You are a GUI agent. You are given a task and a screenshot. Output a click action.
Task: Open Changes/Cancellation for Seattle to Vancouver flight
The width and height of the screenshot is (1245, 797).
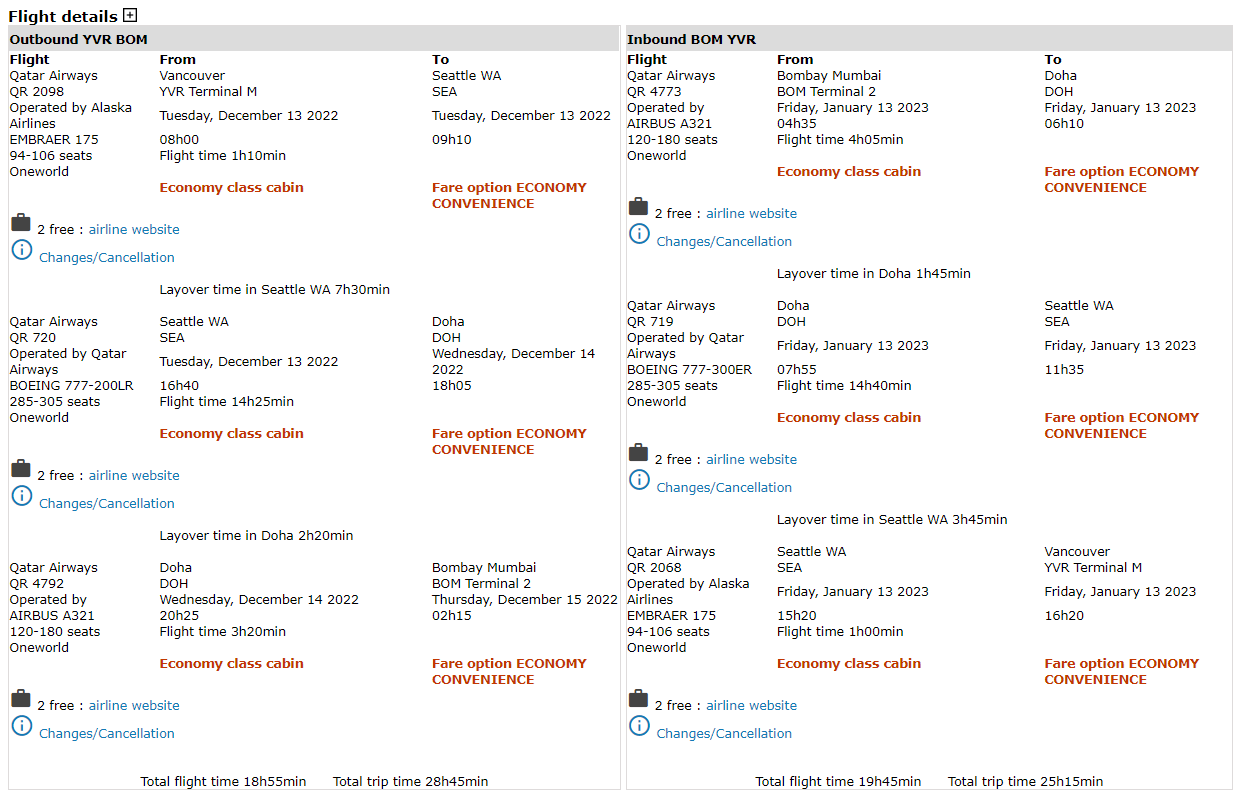[x=724, y=734]
